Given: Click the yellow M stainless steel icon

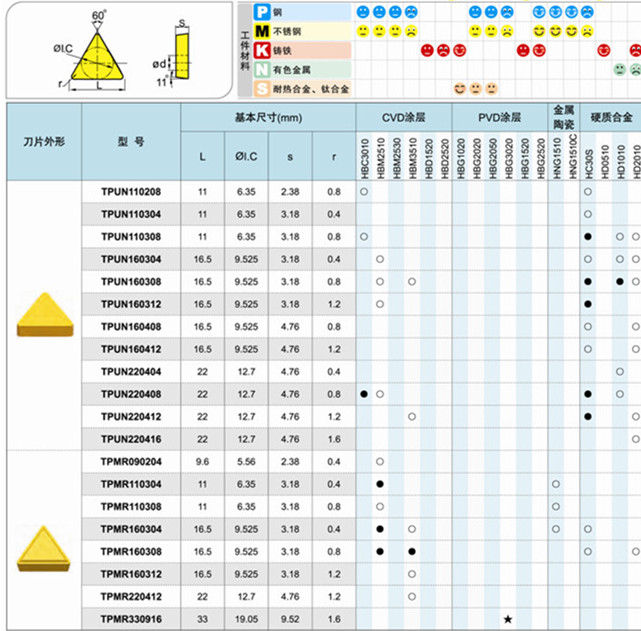Looking at the screenshot, I should 262,31.
